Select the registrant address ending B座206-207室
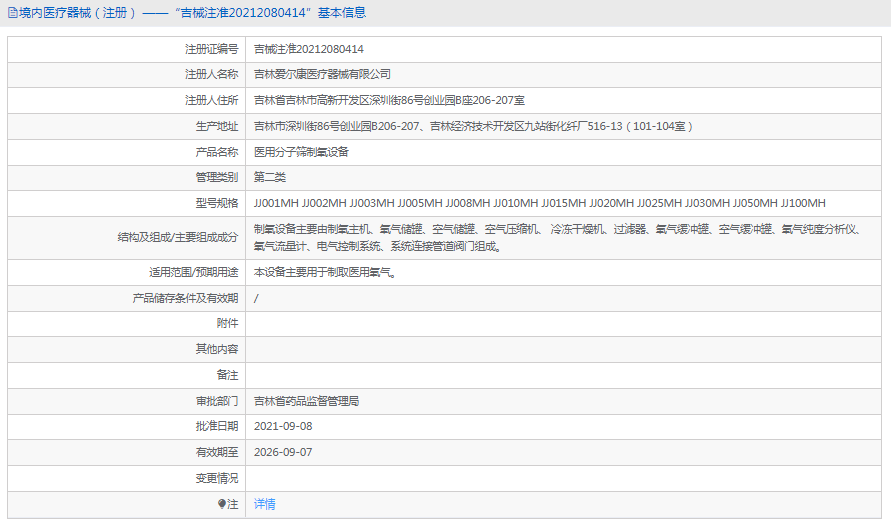This screenshot has width=891, height=526. pyautogui.click(x=389, y=101)
